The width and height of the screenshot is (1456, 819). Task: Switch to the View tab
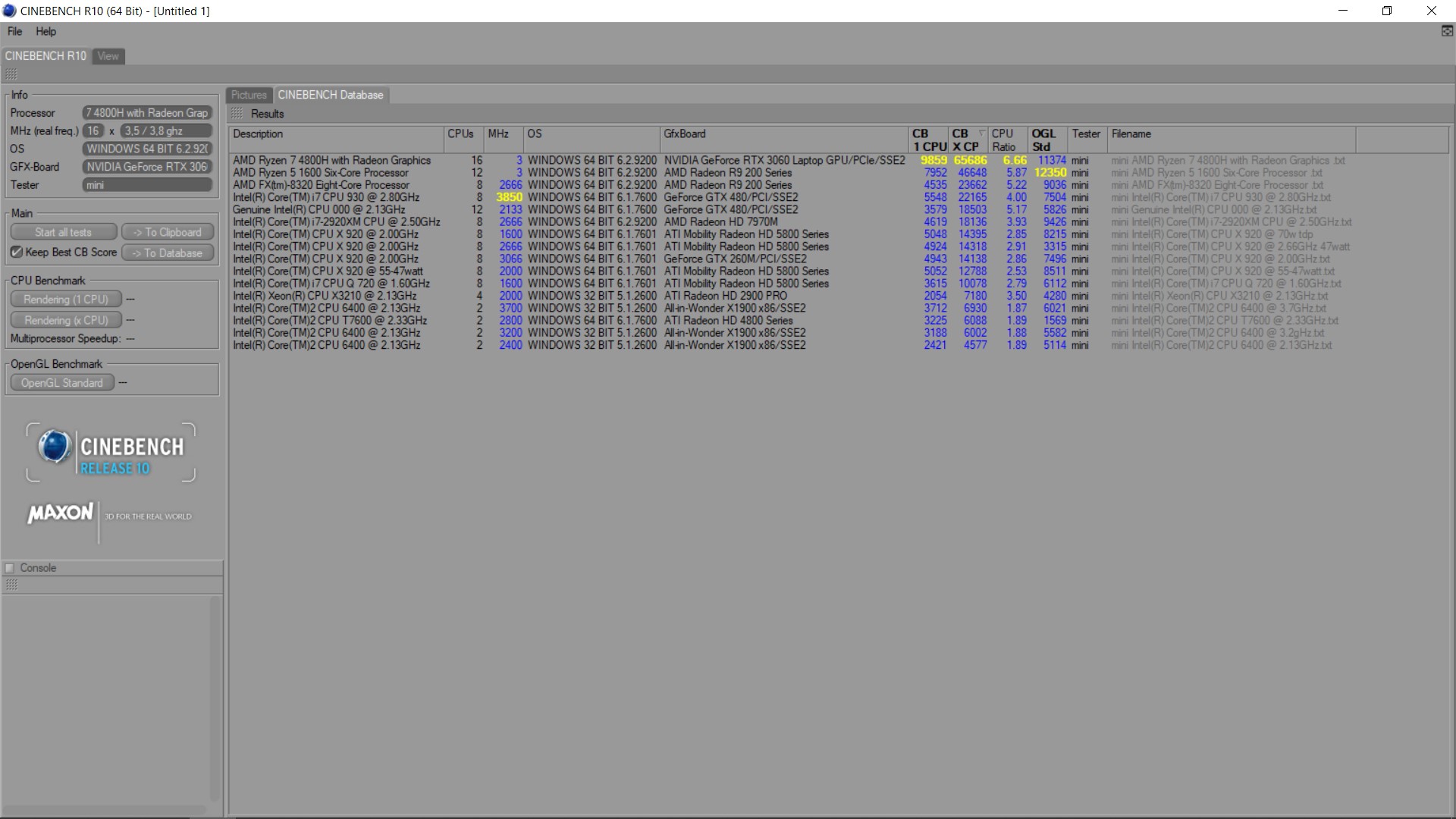pyautogui.click(x=108, y=56)
